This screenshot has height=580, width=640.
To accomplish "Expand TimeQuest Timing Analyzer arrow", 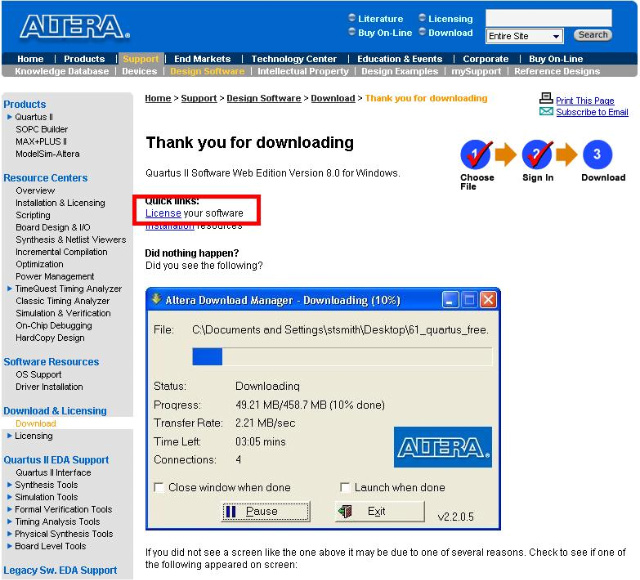I will (9, 289).
